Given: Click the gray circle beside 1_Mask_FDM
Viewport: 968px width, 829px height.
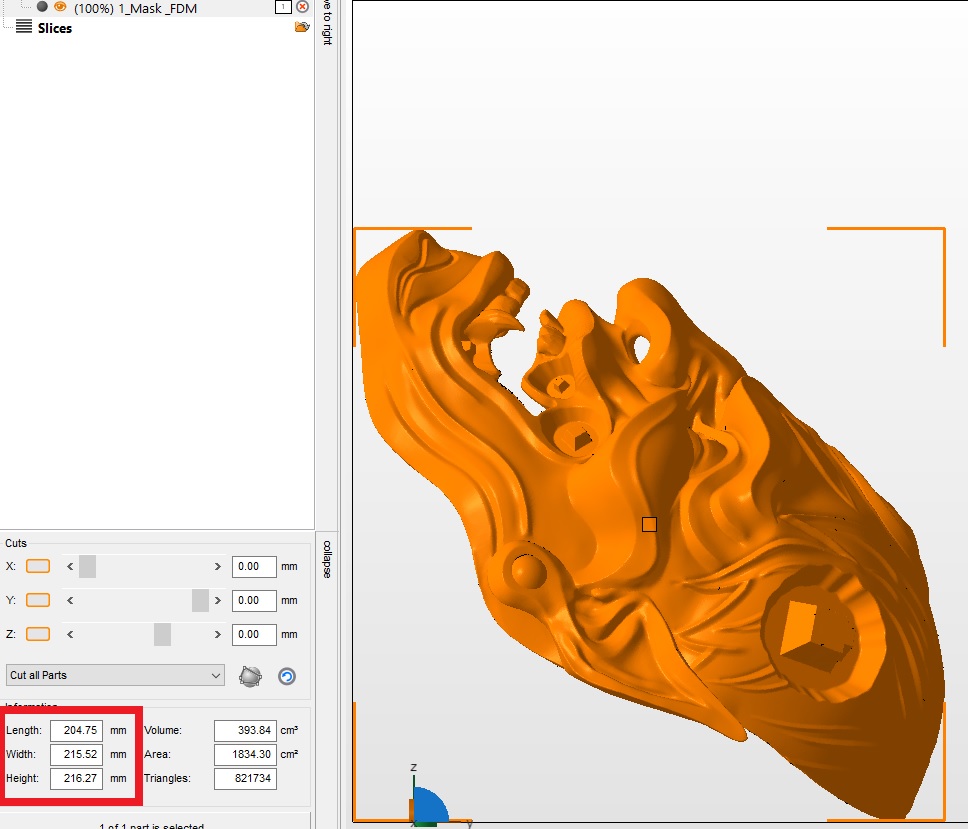Looking at the screenshot, I should [42, 7].
